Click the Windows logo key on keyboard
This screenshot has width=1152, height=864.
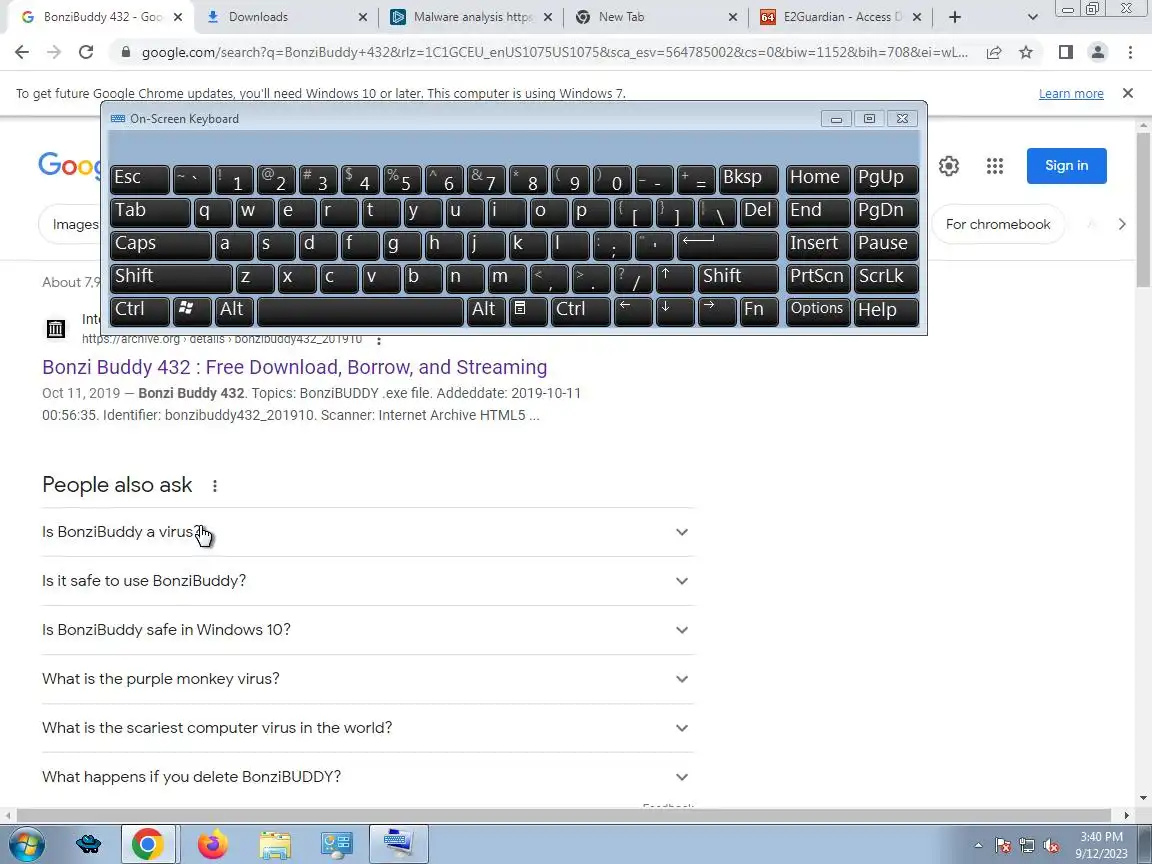(x=192, y=311)
